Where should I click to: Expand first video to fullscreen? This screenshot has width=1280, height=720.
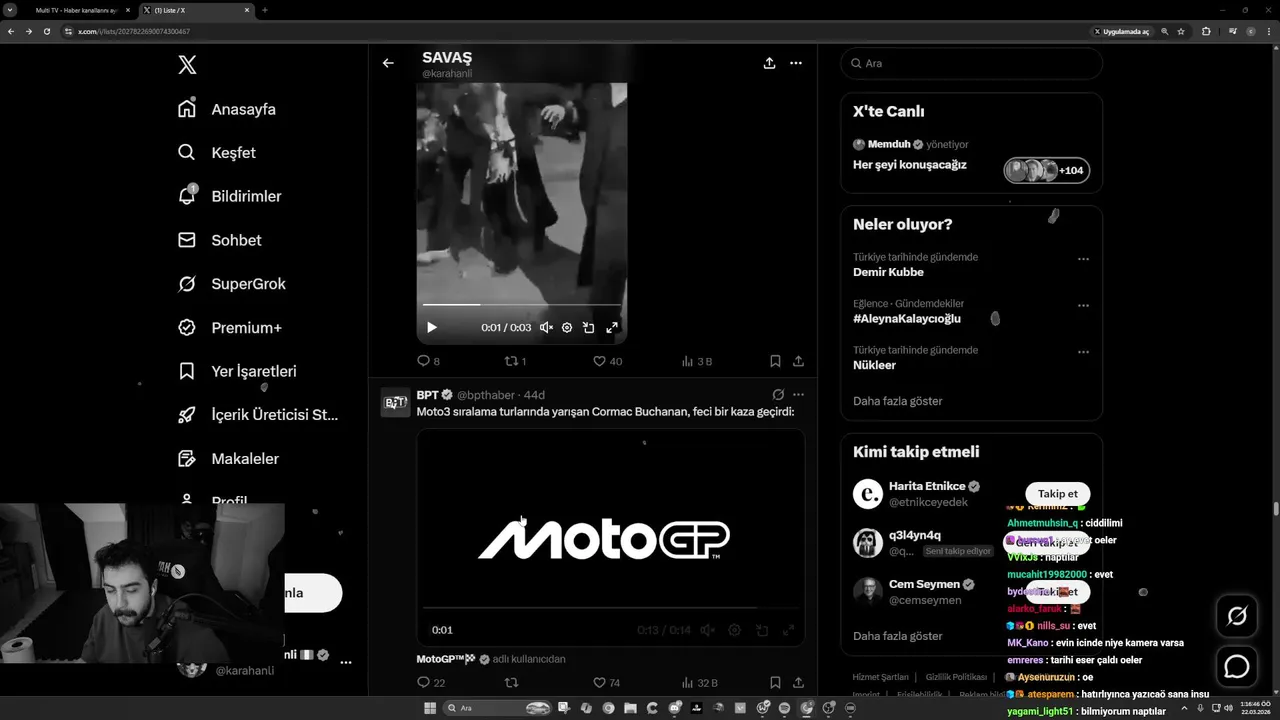point(612,327)
